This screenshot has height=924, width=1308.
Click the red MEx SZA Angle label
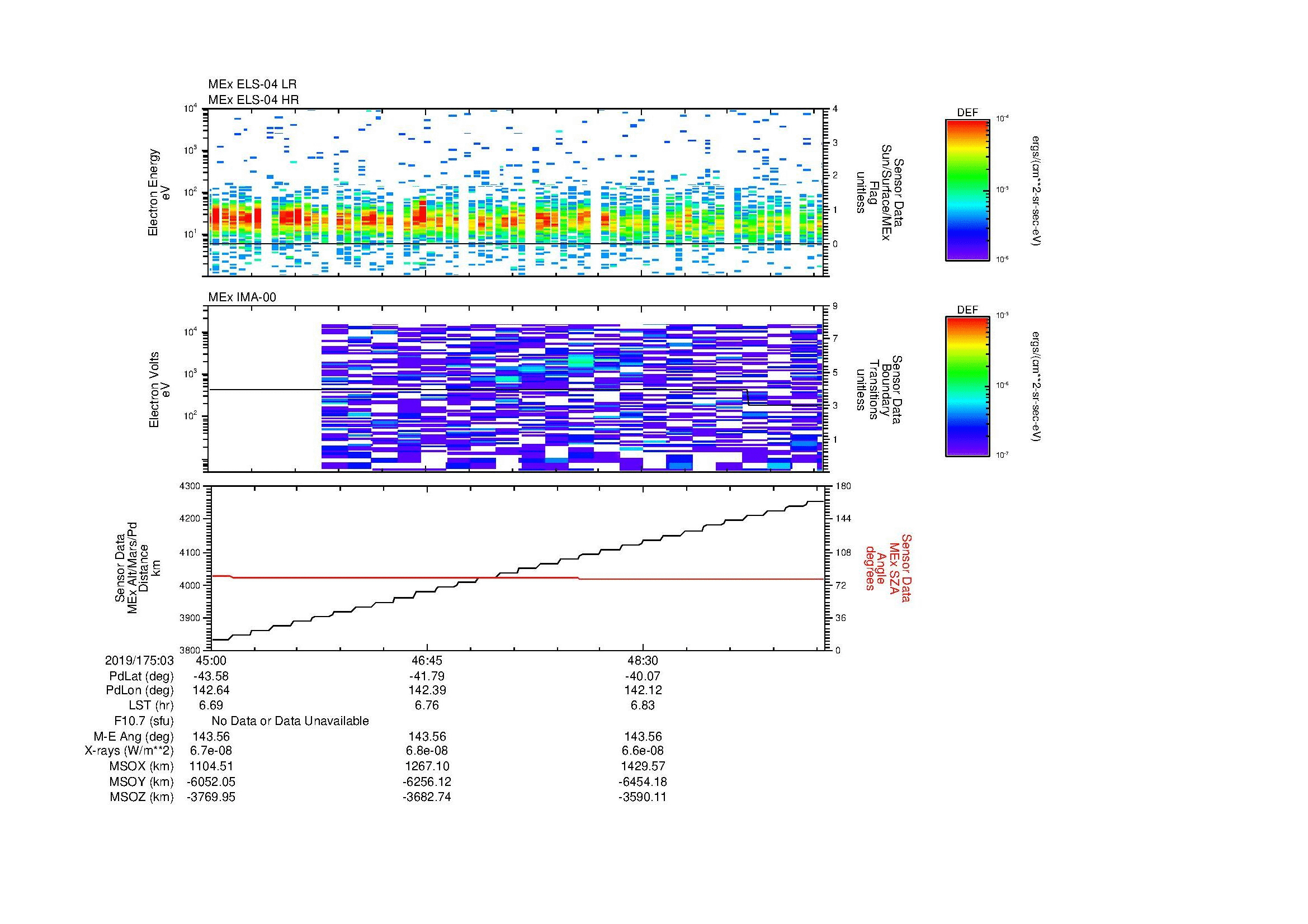889,567
